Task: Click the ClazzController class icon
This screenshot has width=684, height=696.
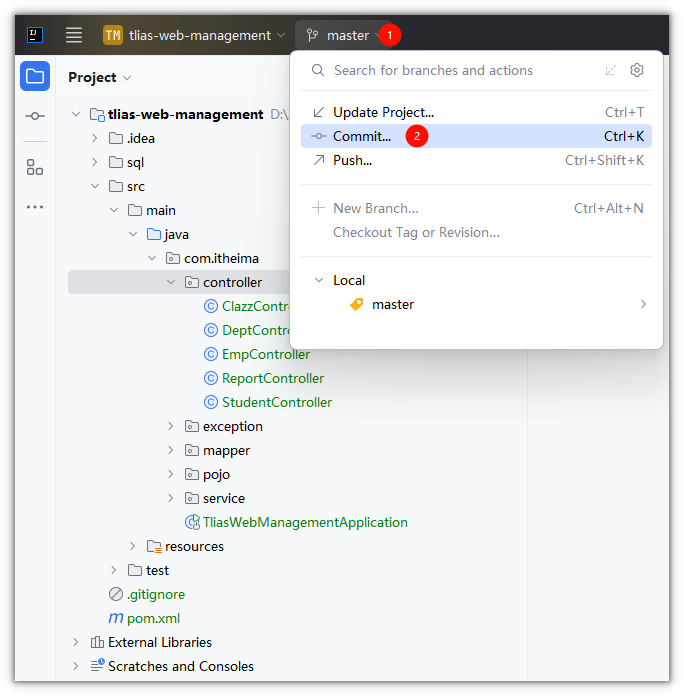Action: point(211,306)
